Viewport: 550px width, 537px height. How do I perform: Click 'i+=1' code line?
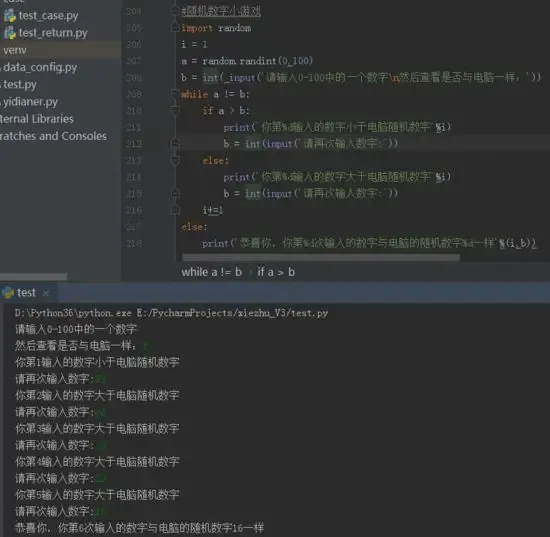[213, 210]
